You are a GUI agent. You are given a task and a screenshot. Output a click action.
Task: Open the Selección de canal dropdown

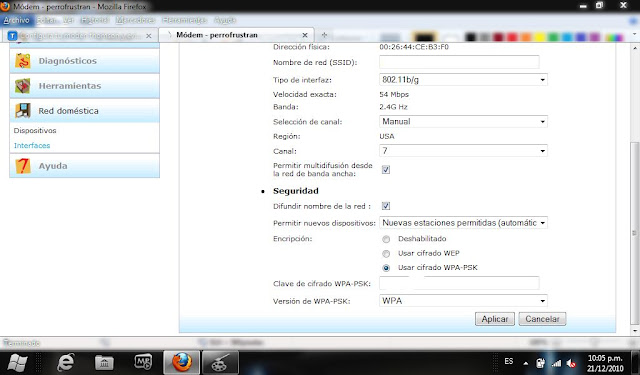pos(463,122)
